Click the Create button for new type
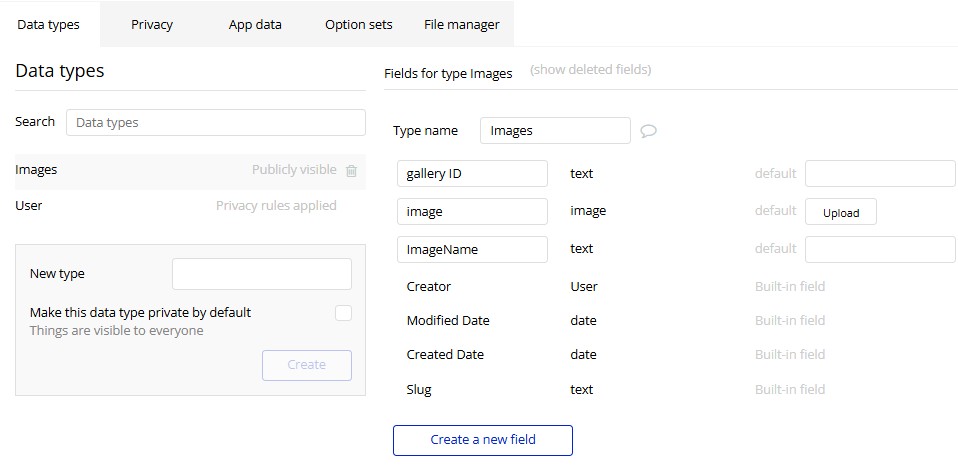This screenshot has width=958, height=466. click(x=306, y=365)
